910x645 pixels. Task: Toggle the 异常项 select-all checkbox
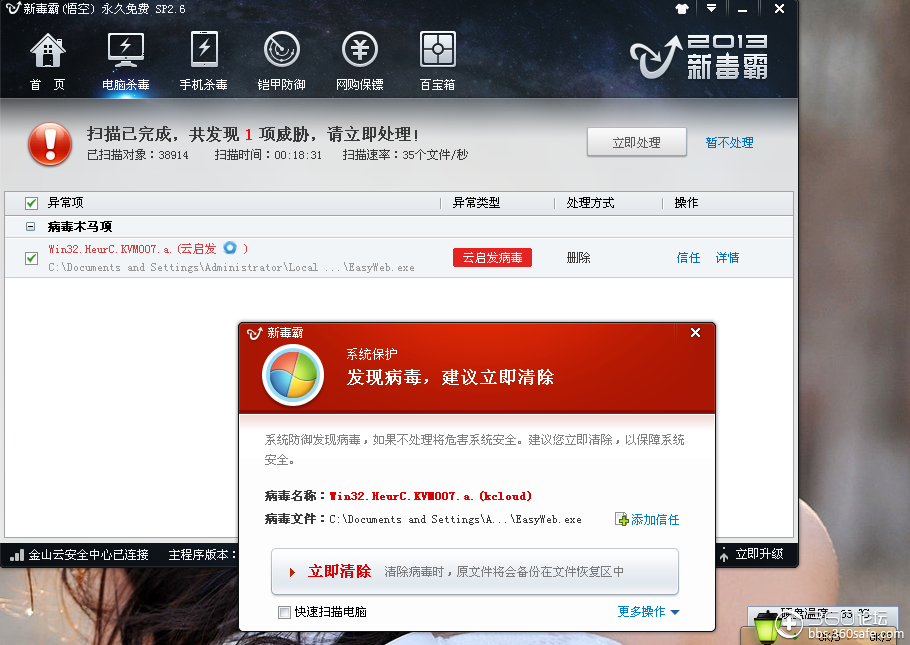31,203
